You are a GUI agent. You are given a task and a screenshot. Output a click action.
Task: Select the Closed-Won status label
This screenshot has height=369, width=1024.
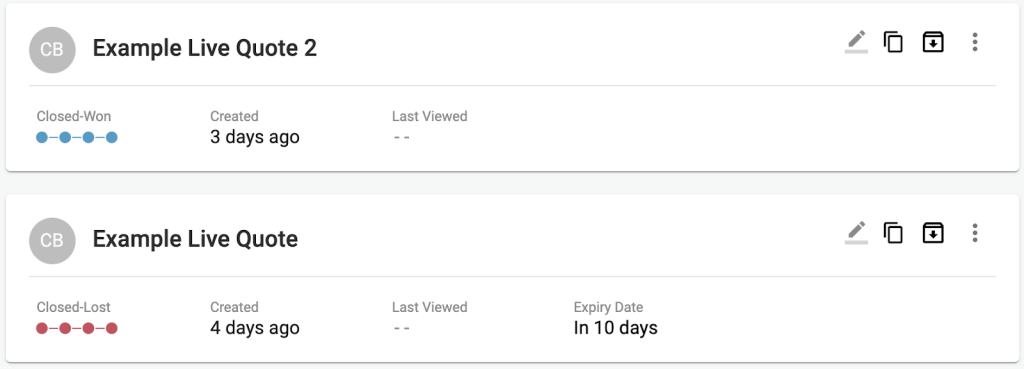pos(74,116)
